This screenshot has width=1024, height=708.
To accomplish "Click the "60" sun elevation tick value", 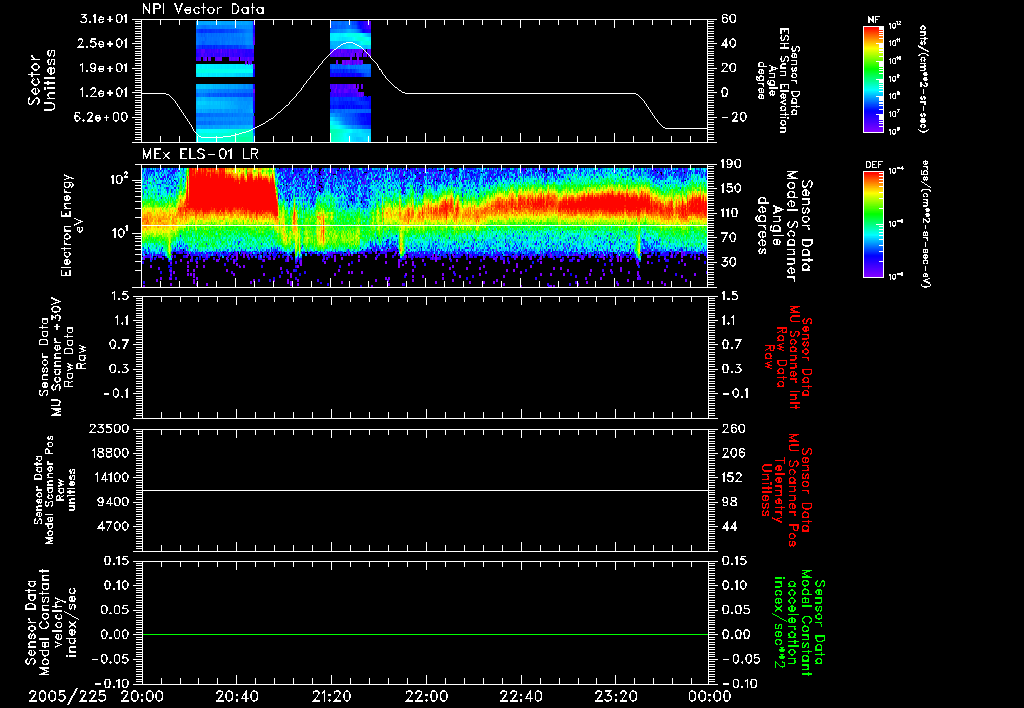I will point(729,19).
